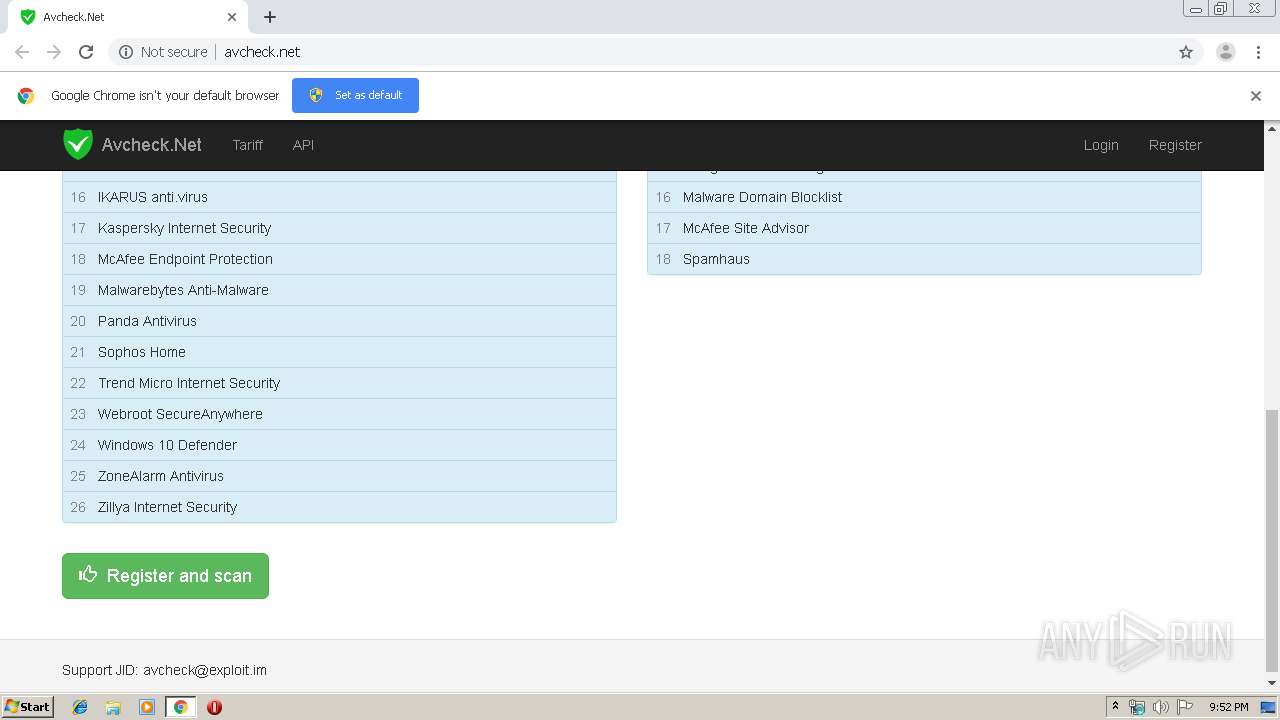
Task: Bookmark this page with the star icon
Action: 1186,52
